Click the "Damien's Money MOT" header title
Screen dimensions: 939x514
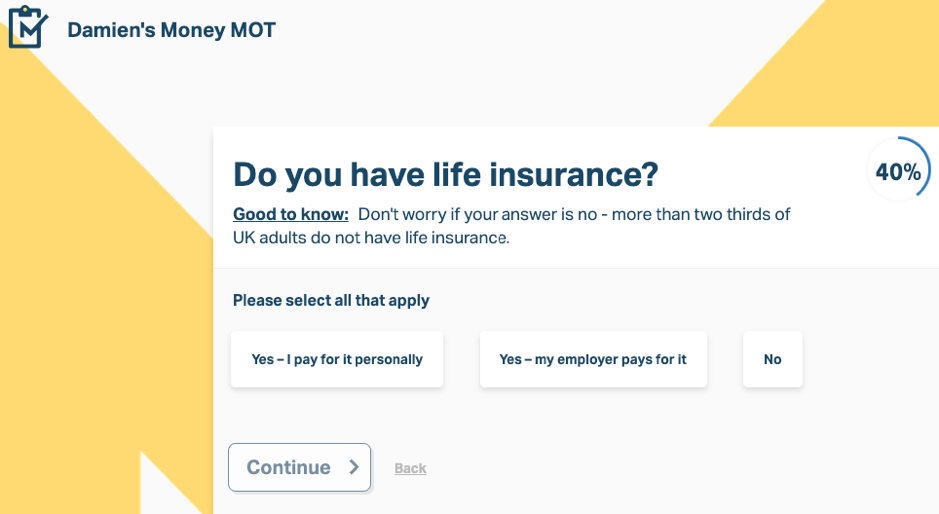pyautogui.click(x=171, y=30)
